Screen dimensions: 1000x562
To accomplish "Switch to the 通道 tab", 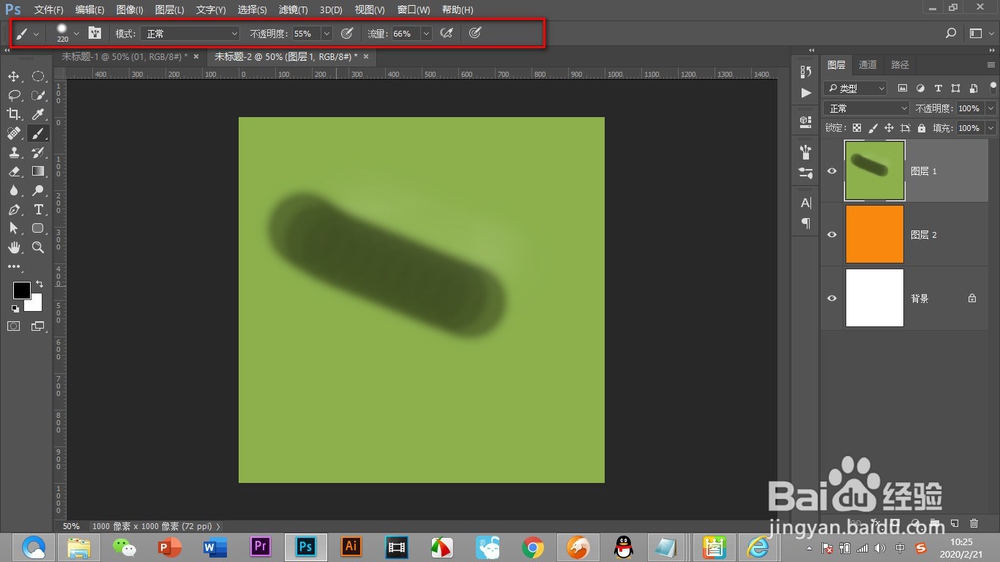I will tap(867, 64).
